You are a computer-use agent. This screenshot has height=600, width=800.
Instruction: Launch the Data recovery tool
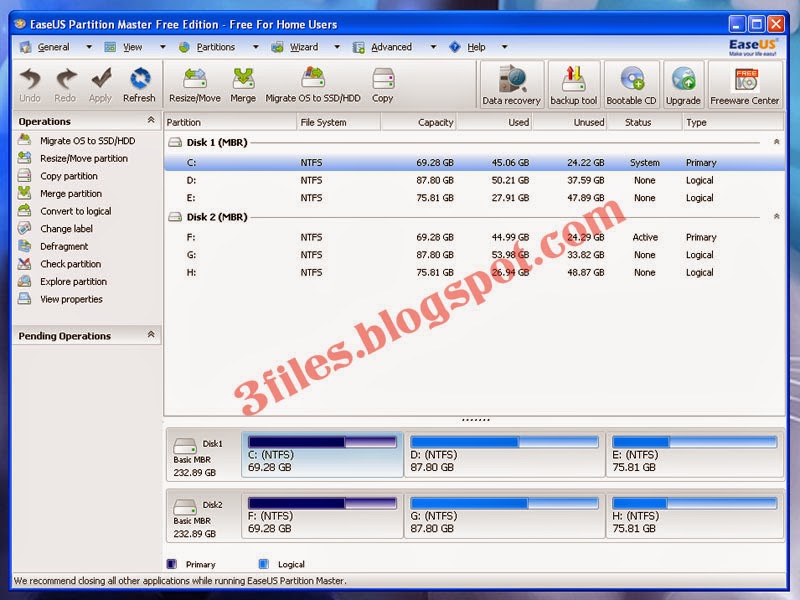(512, 85)
